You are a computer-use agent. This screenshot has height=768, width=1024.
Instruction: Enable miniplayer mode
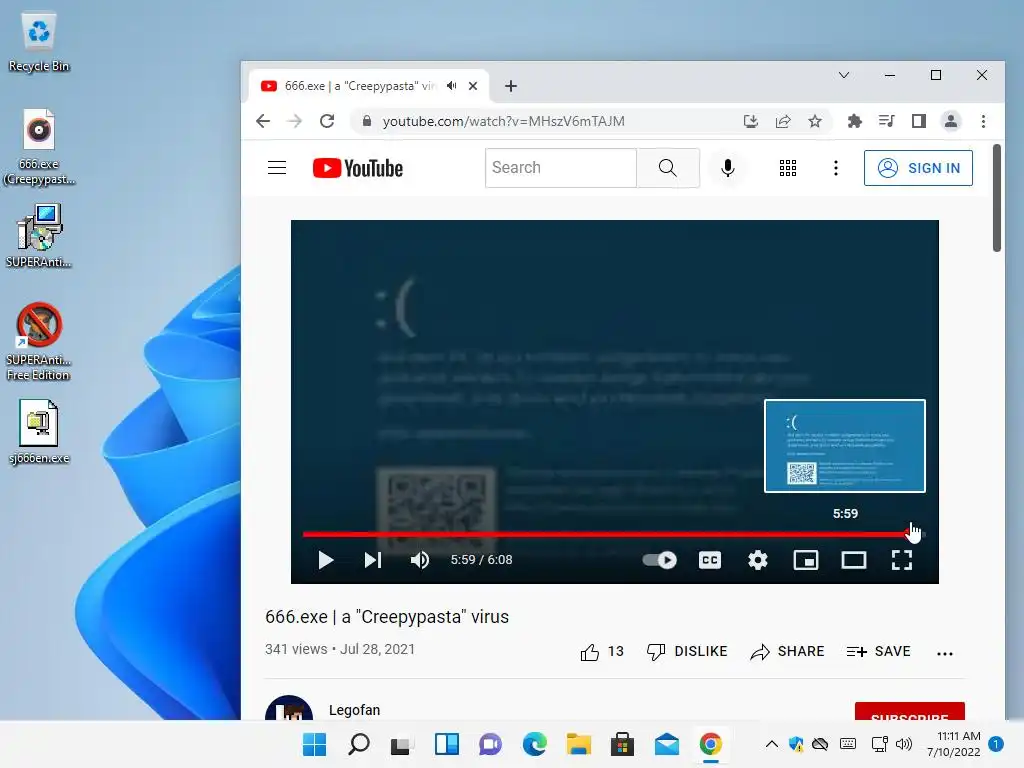(x=806, y=560)
